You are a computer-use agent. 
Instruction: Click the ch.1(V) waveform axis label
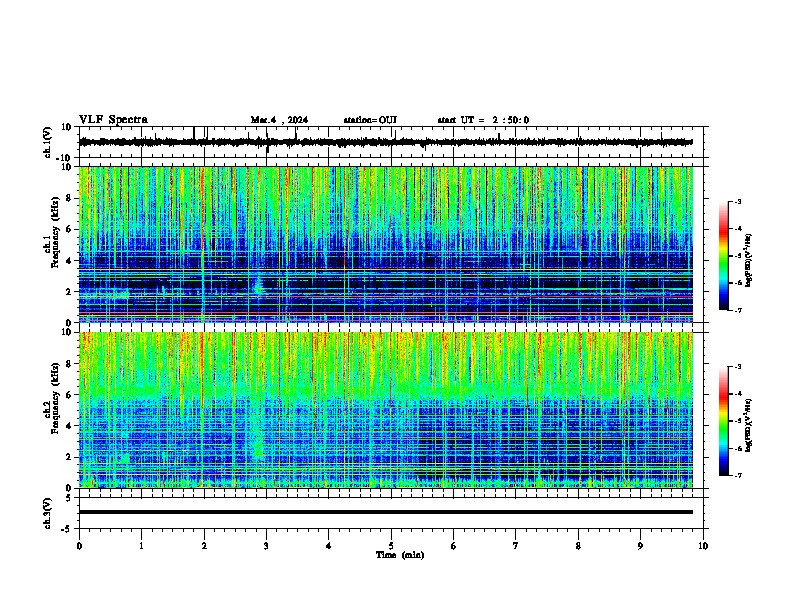point(48,142)
